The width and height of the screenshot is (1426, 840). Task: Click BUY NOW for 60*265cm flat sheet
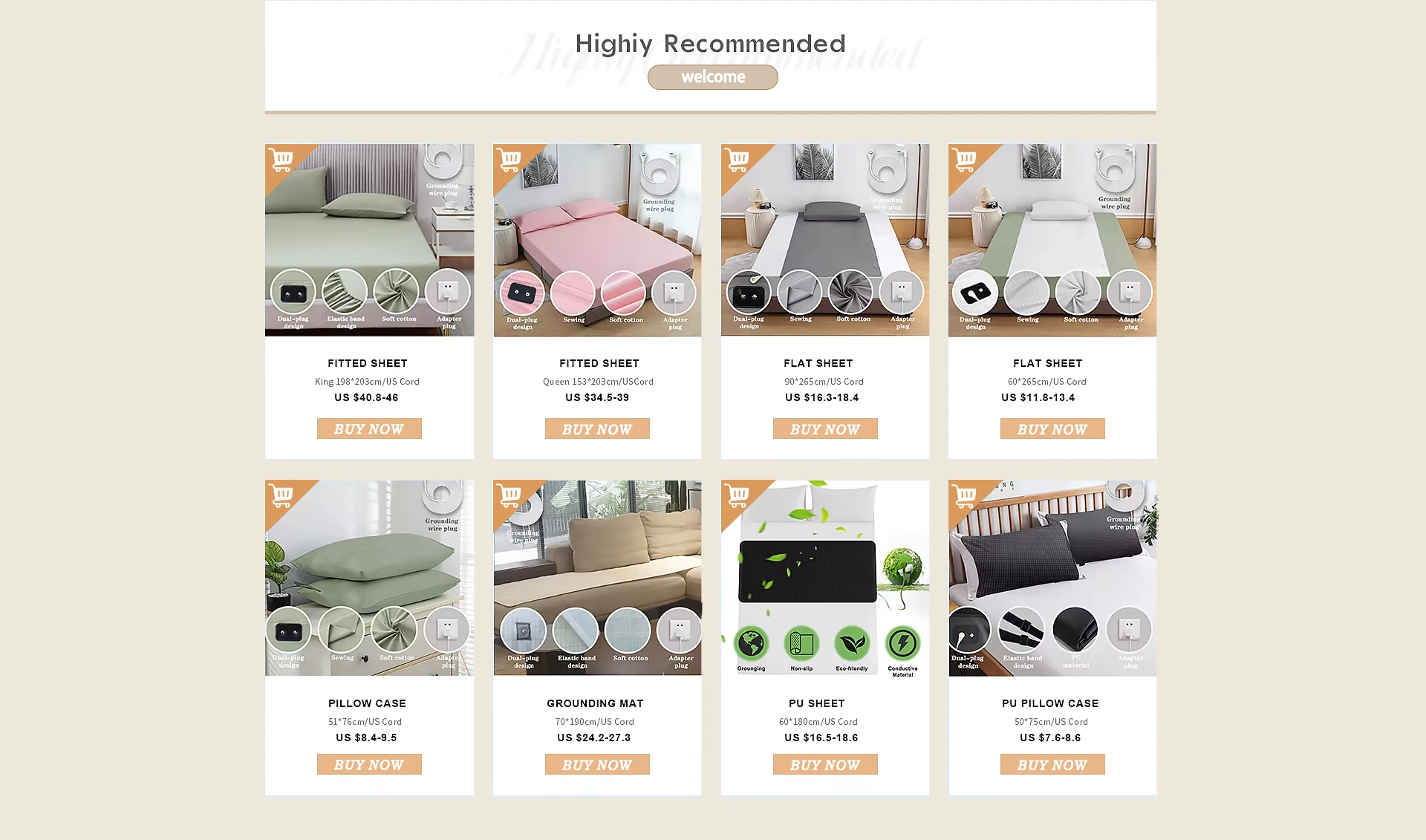1052,429
